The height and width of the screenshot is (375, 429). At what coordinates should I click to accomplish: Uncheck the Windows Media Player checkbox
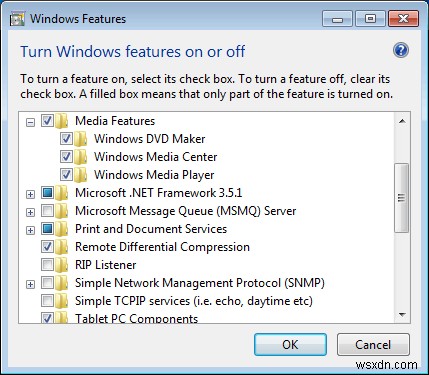tap(66, 175)
